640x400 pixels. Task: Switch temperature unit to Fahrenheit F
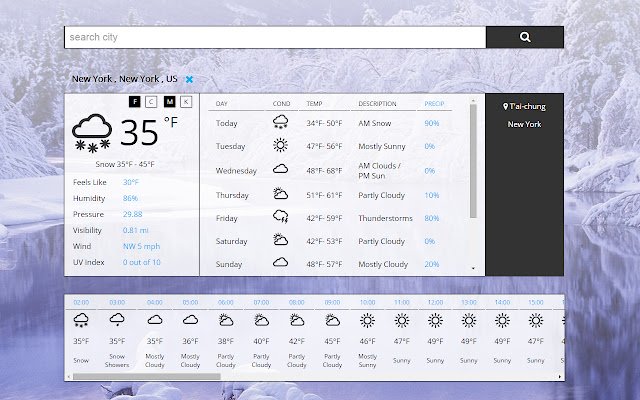pyautogui.click(x=135, y=102)
